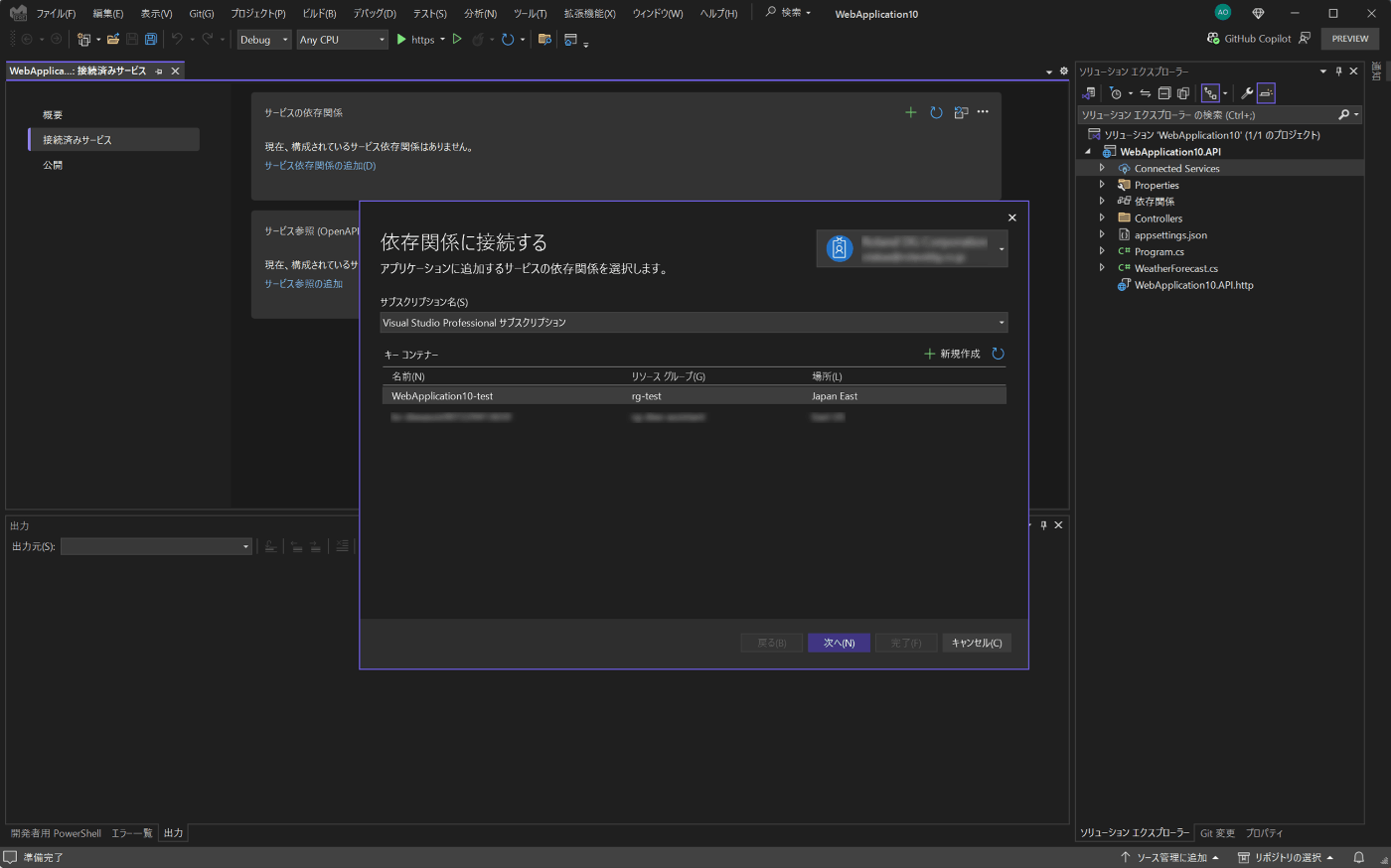The width and height of the screenshot is (1391, 868).
Task: Switch to the Git 変更 tab
Action: point(1217,833)
